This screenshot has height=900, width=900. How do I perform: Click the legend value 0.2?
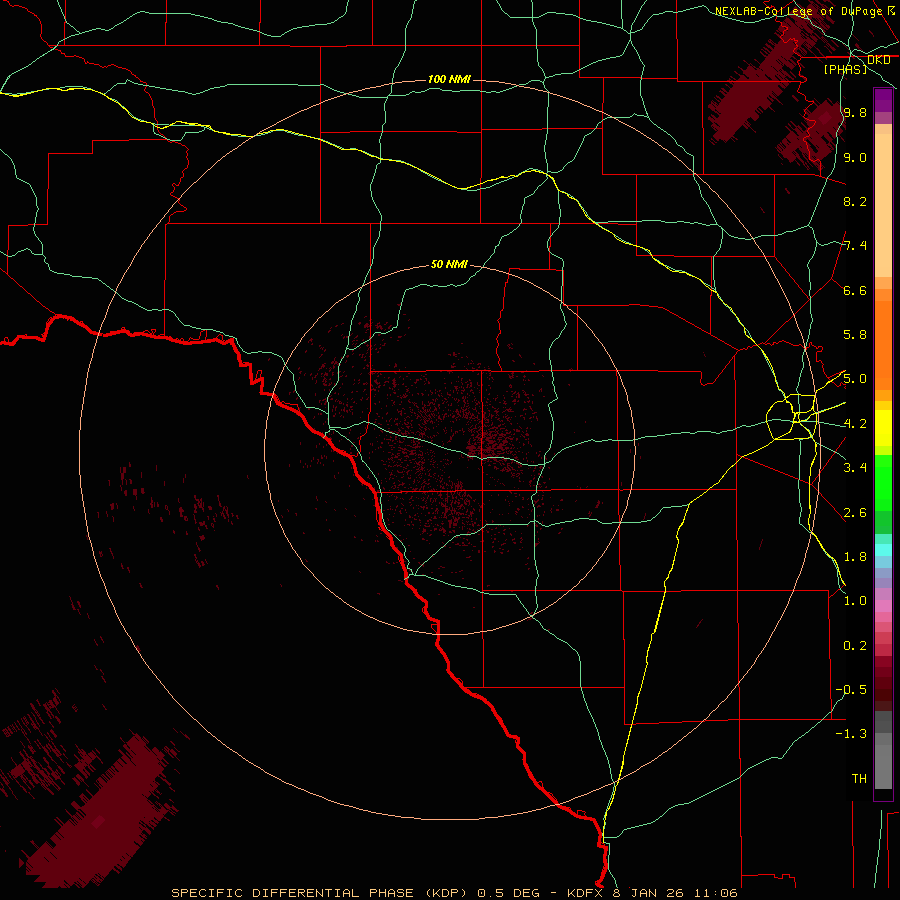(855, 646)
